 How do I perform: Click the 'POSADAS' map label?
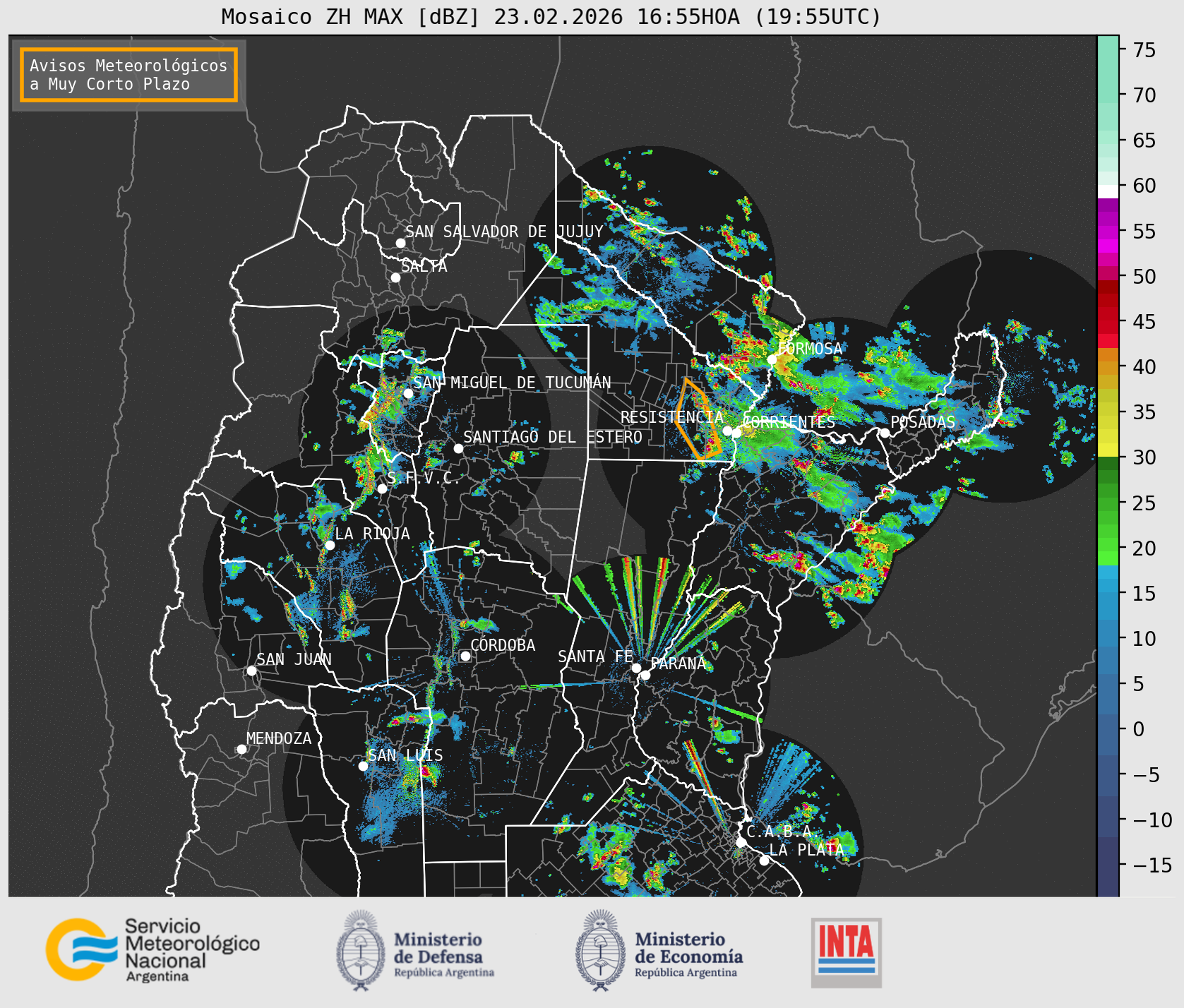[923, 422]
